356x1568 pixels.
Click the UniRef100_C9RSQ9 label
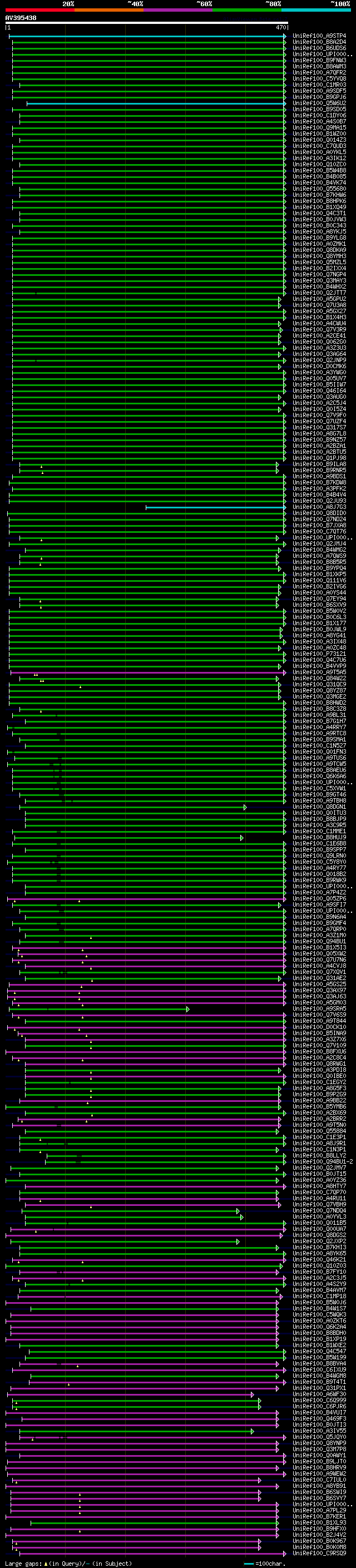pyautogui.click(x=319, y=1553)
